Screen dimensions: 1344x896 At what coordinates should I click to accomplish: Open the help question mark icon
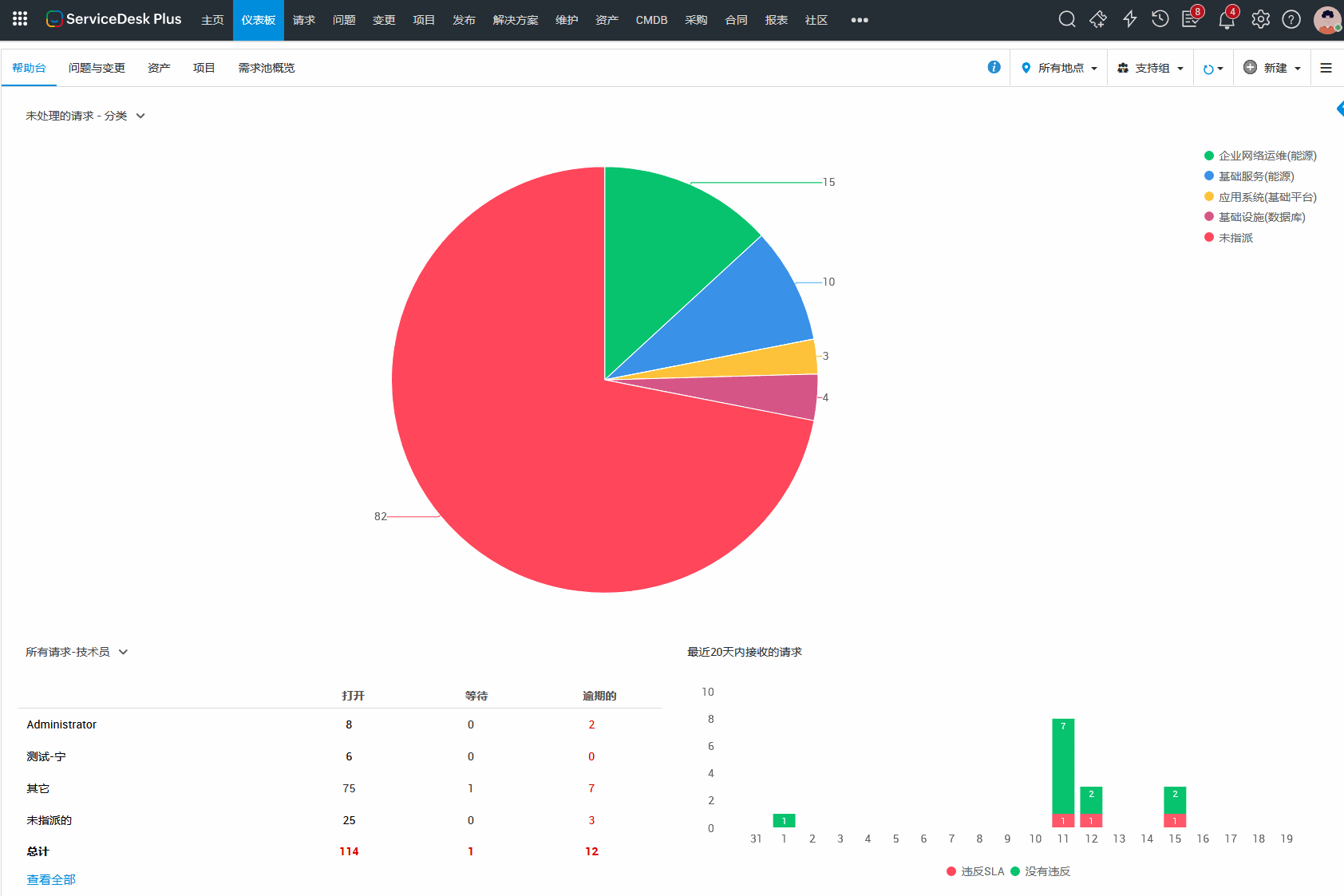pyautogui.click(x=1291, y=19)
